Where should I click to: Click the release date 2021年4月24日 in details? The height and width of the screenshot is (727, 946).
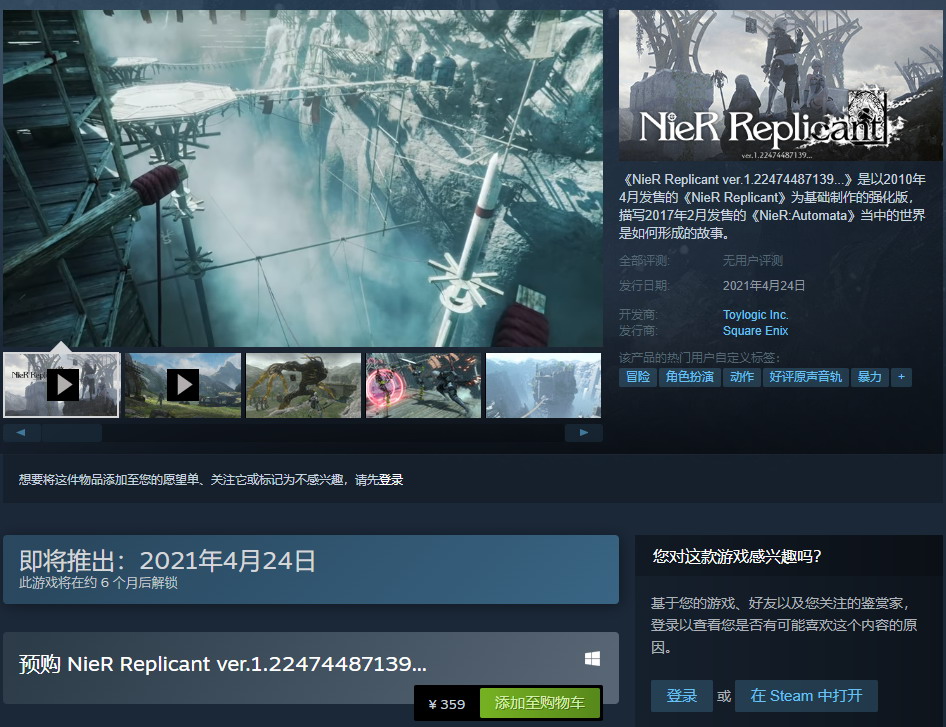click(764, 285)
